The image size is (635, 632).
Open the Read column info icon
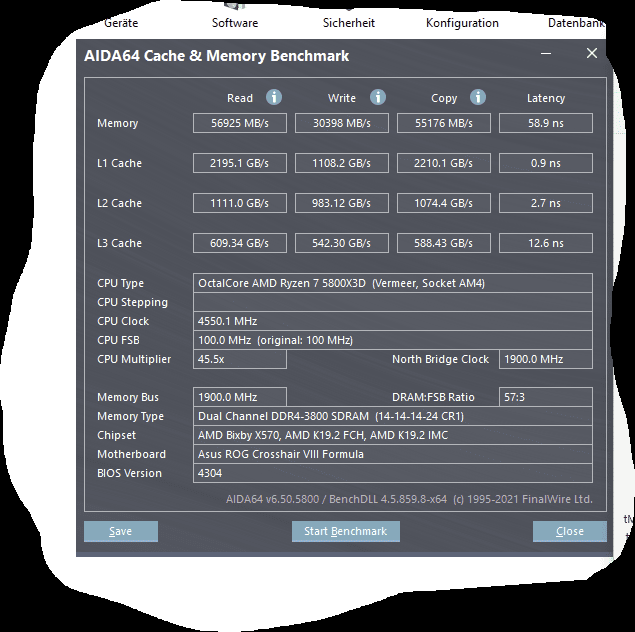tap(274, 97)
